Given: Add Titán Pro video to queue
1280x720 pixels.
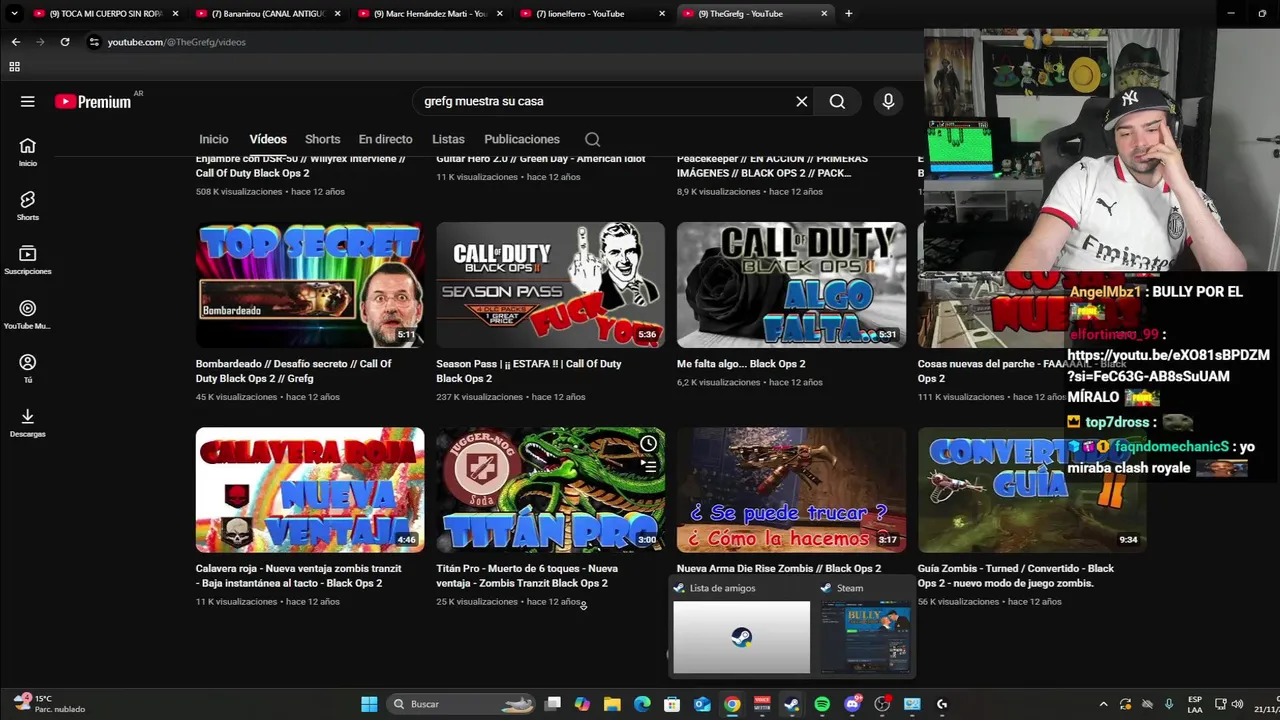Looking at the screenshot, I should [x=649, y=466].
